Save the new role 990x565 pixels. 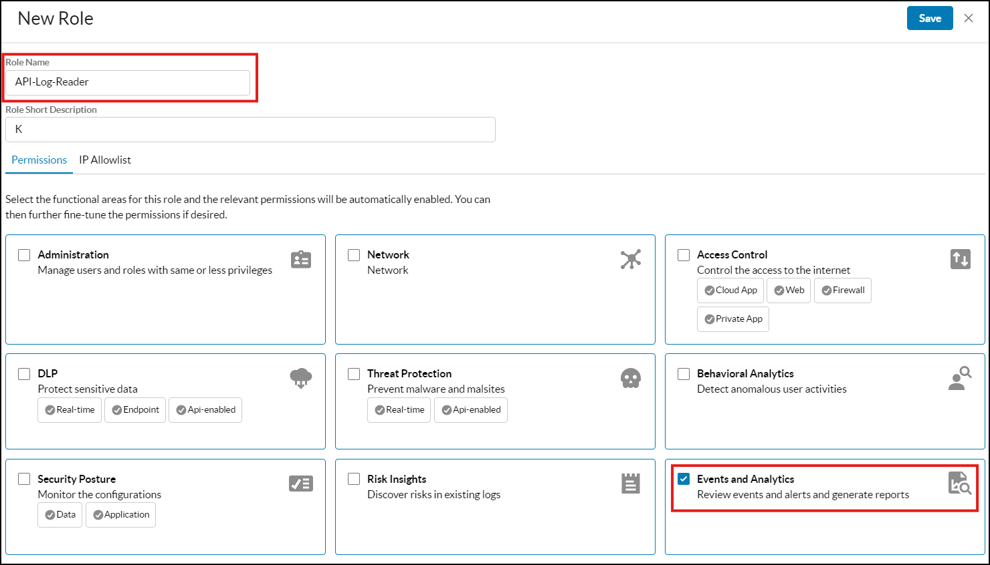pos(929,18)
